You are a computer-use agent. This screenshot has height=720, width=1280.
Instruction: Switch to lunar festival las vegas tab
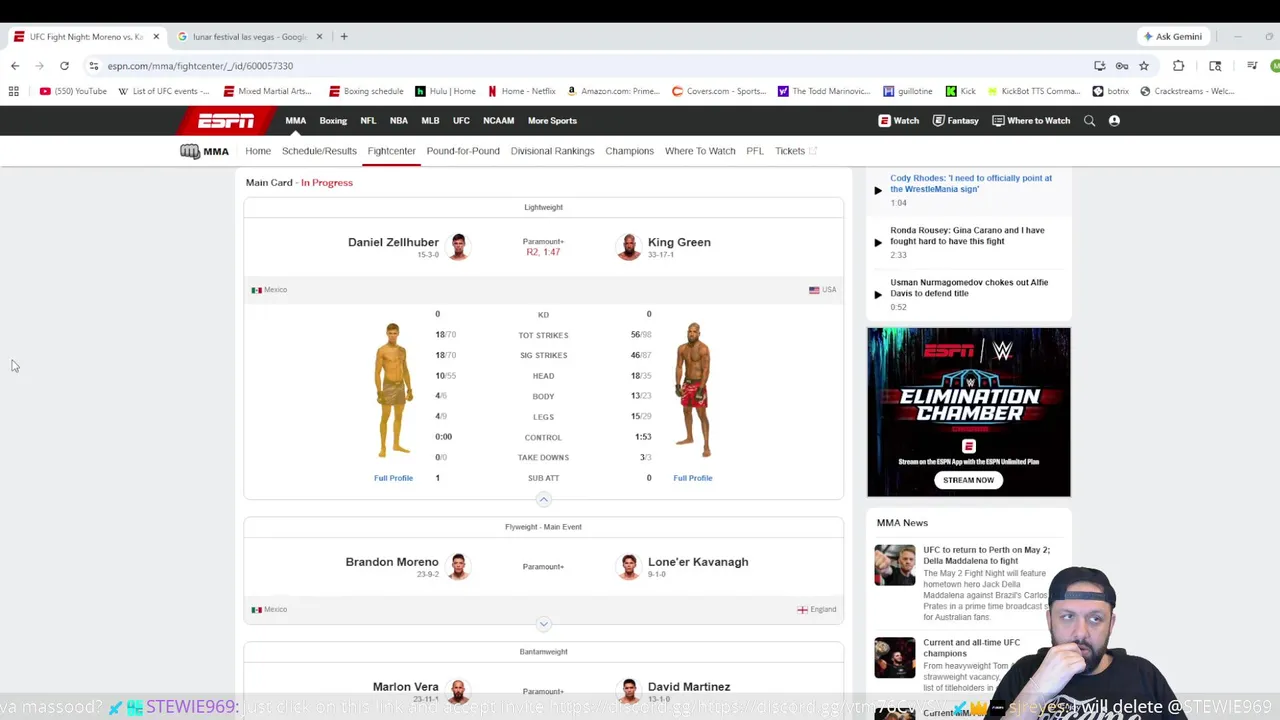[x=248, y=37]
